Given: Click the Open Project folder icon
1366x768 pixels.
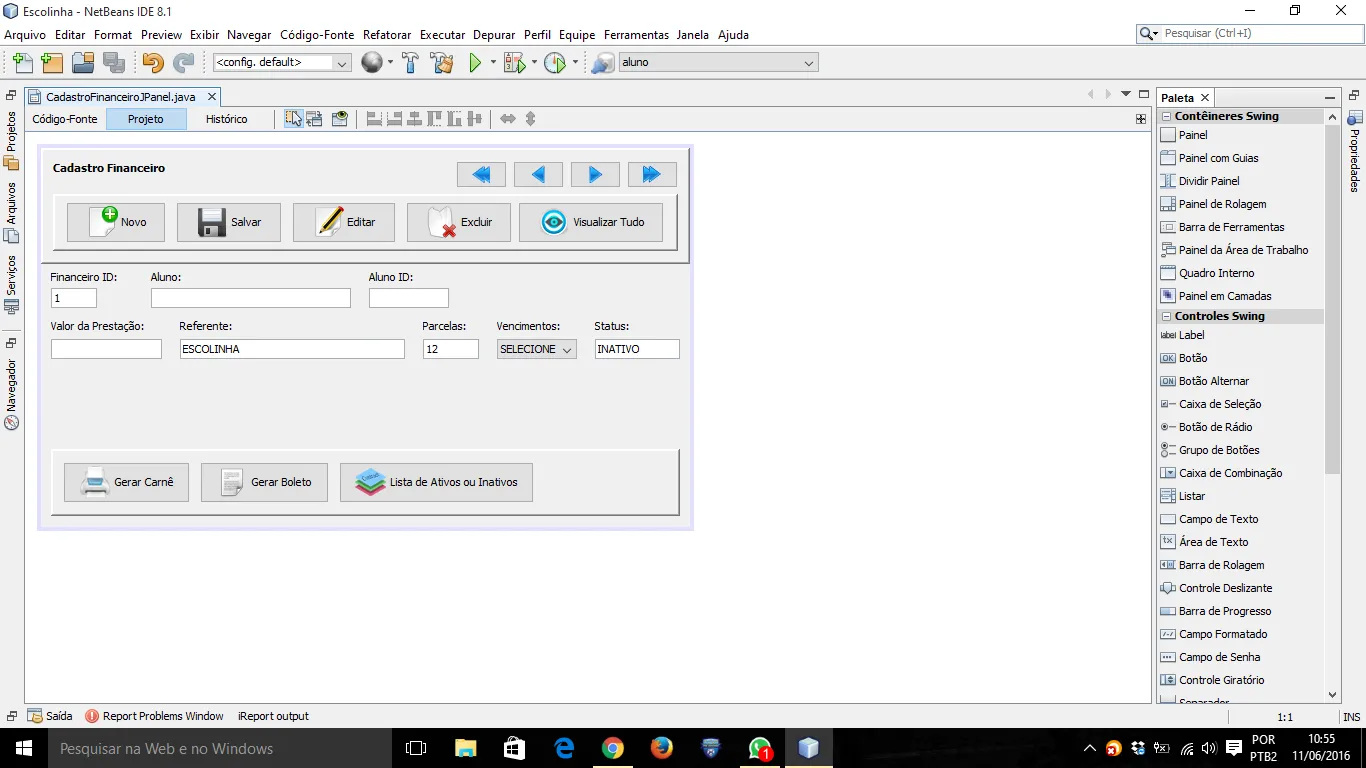Looking at the screenshot, I should click(x=83, y=63).
